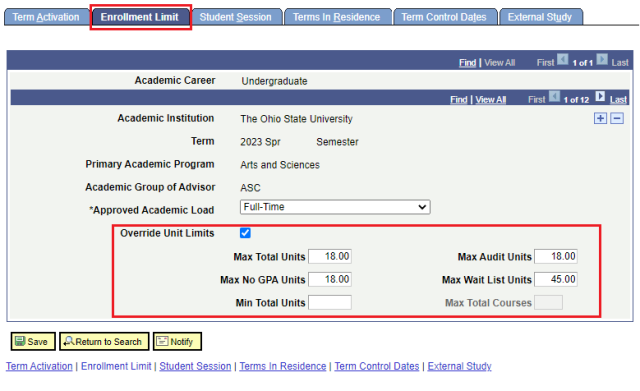This screenshot has width=640, height=391.
Task: Click '1 of 12' row counter text
Action: pyautogui.click(x=576, y=100)
